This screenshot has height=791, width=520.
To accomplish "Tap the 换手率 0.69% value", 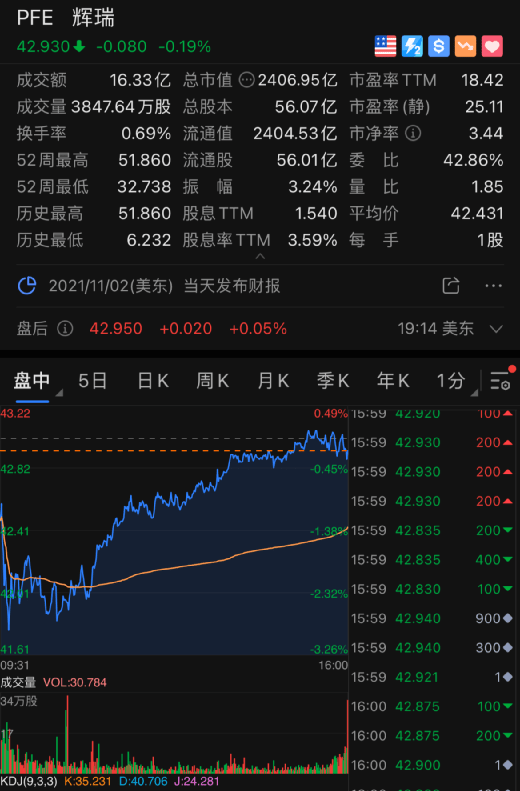I will 146,133.
